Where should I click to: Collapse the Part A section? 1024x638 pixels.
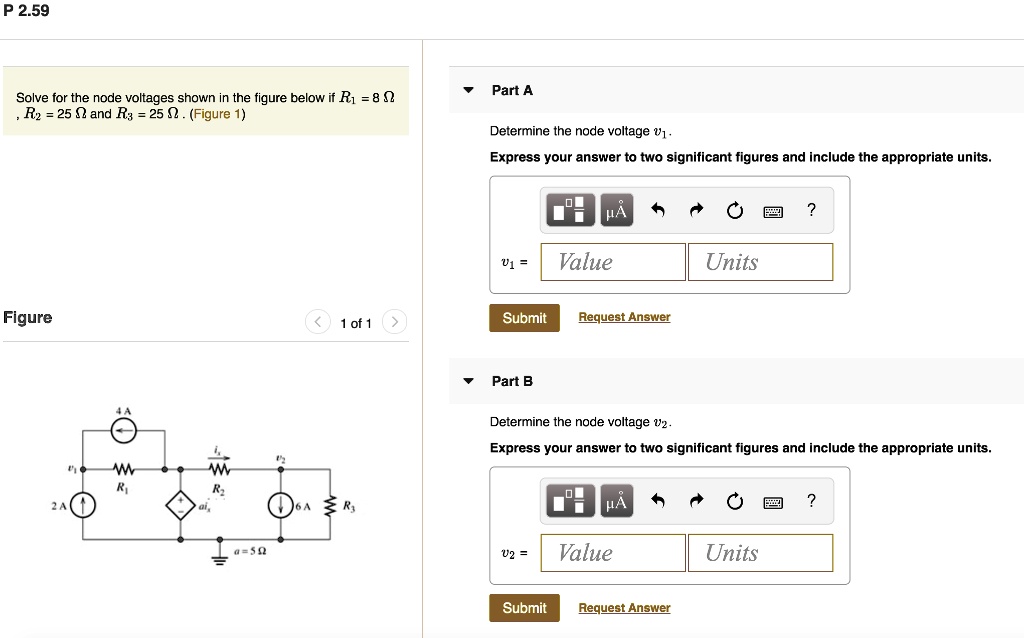click(x=468, y=89)
